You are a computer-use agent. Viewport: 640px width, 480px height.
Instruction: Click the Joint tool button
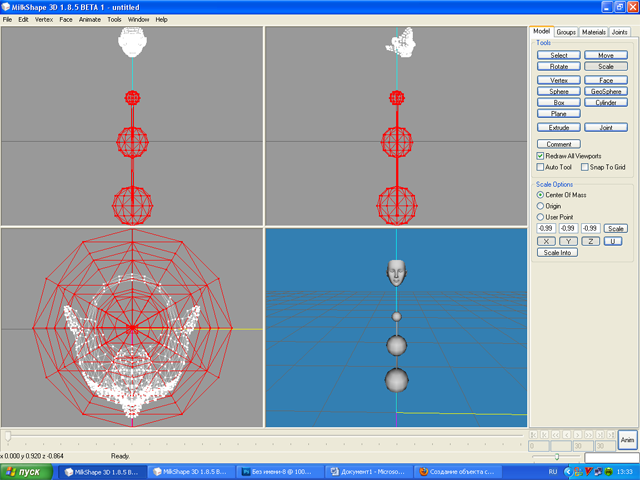point(606,128)
